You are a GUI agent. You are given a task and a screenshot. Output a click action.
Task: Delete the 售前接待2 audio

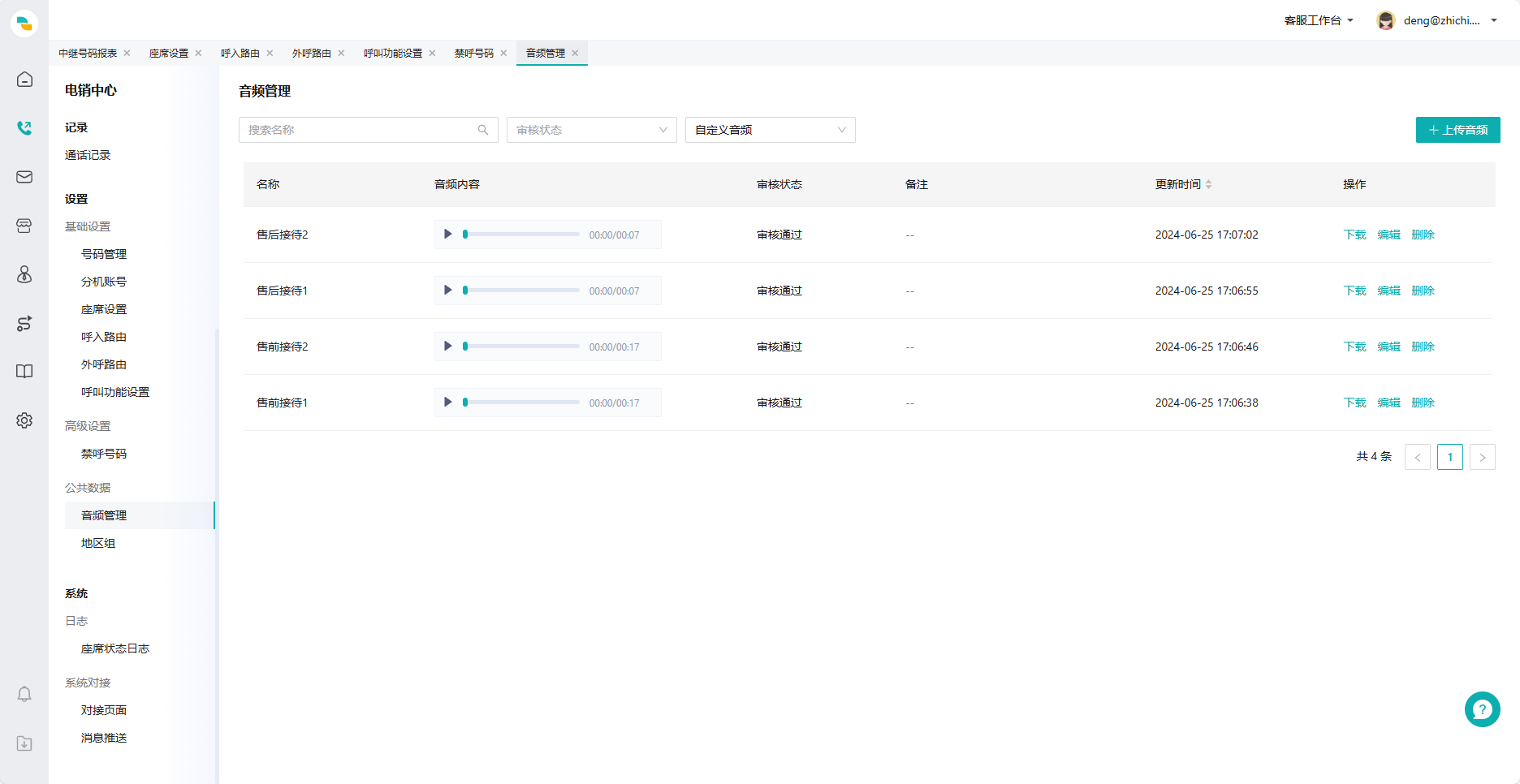point(1423,347)
